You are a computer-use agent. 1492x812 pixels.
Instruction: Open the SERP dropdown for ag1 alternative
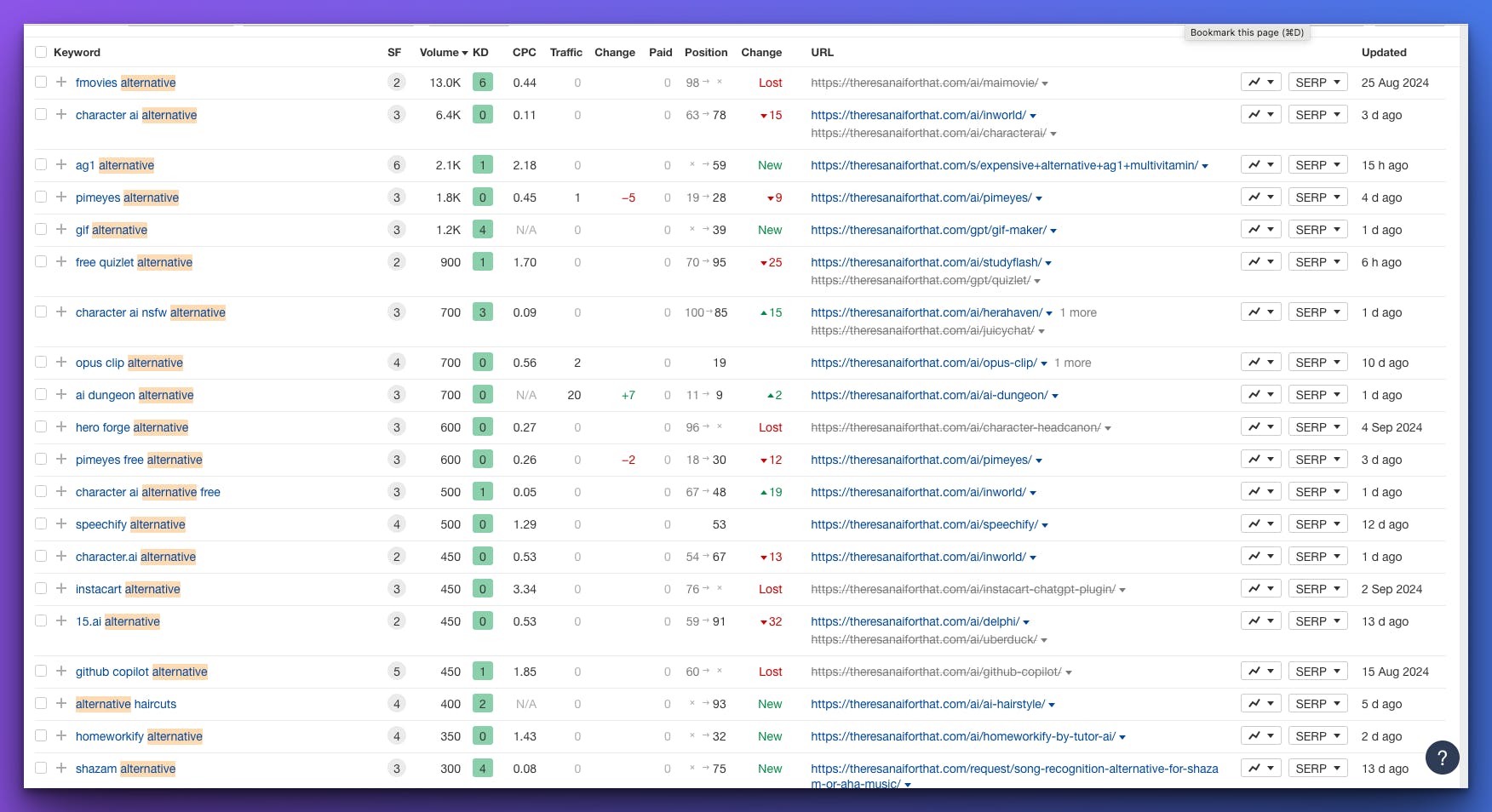(1317, 165)
